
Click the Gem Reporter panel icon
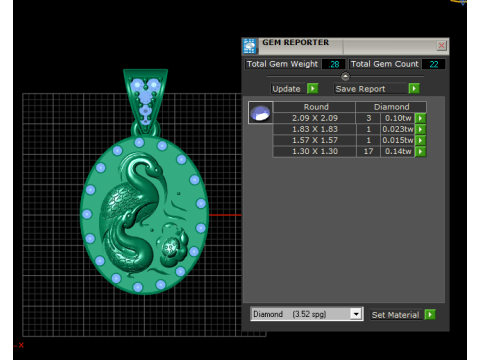(x=250, y=46)
